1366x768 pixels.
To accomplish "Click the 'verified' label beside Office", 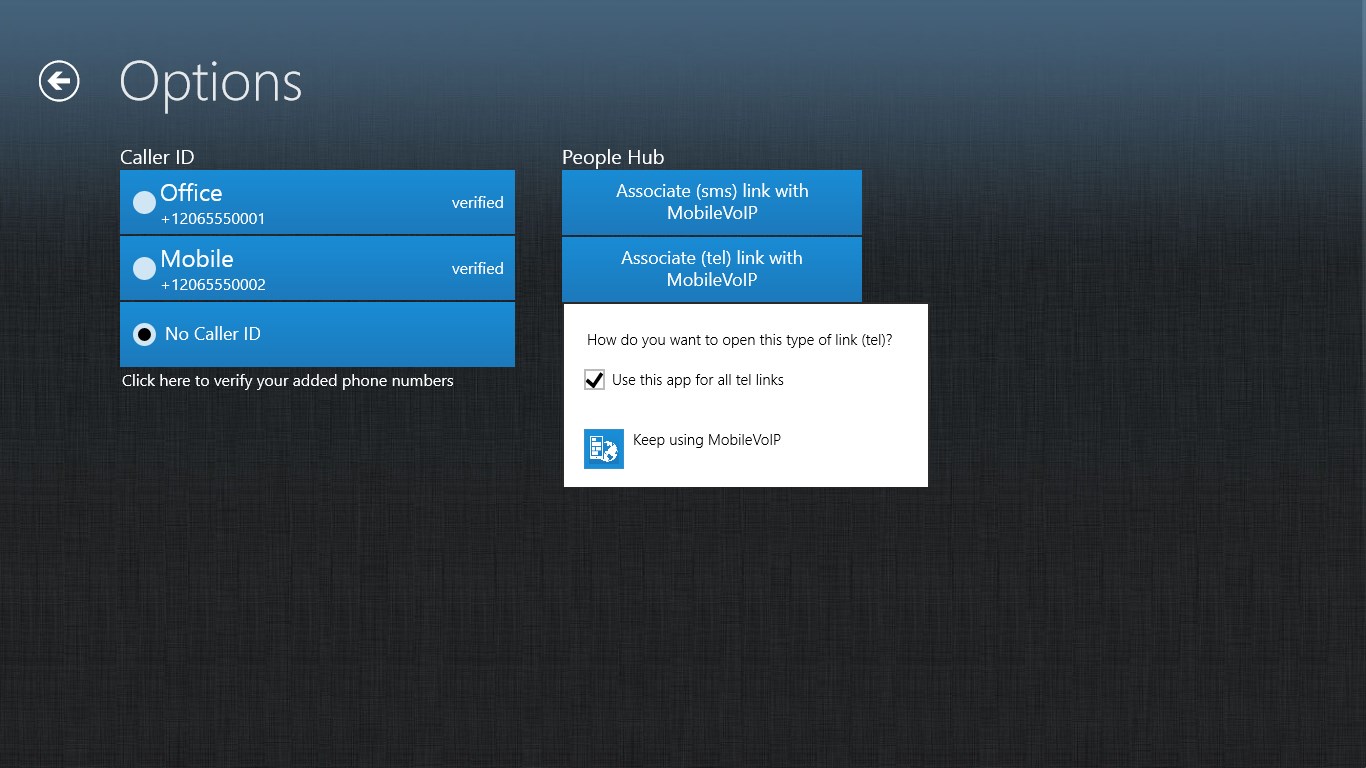I will [477, 202].
